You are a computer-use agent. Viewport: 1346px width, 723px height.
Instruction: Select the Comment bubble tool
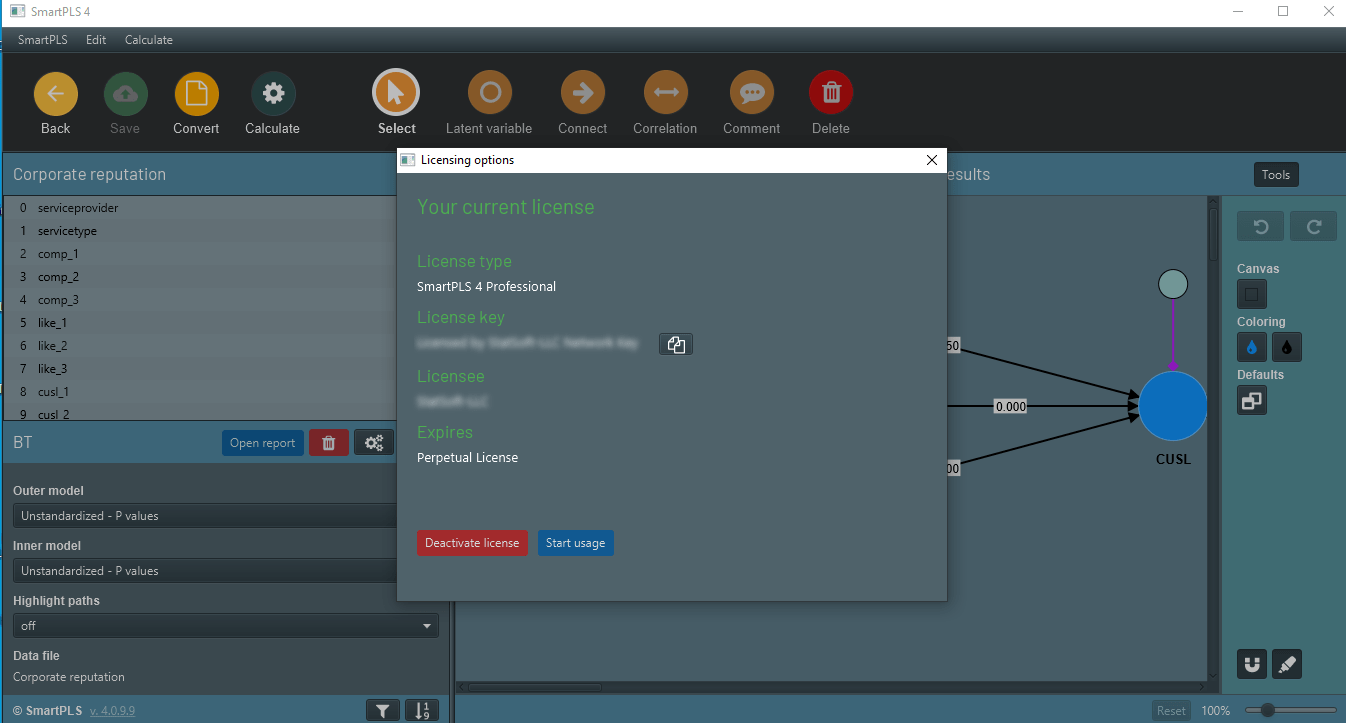(x=751, y=93)
